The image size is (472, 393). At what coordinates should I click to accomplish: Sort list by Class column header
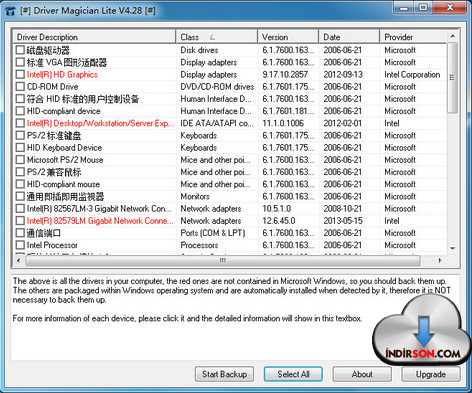coord(217,37)
